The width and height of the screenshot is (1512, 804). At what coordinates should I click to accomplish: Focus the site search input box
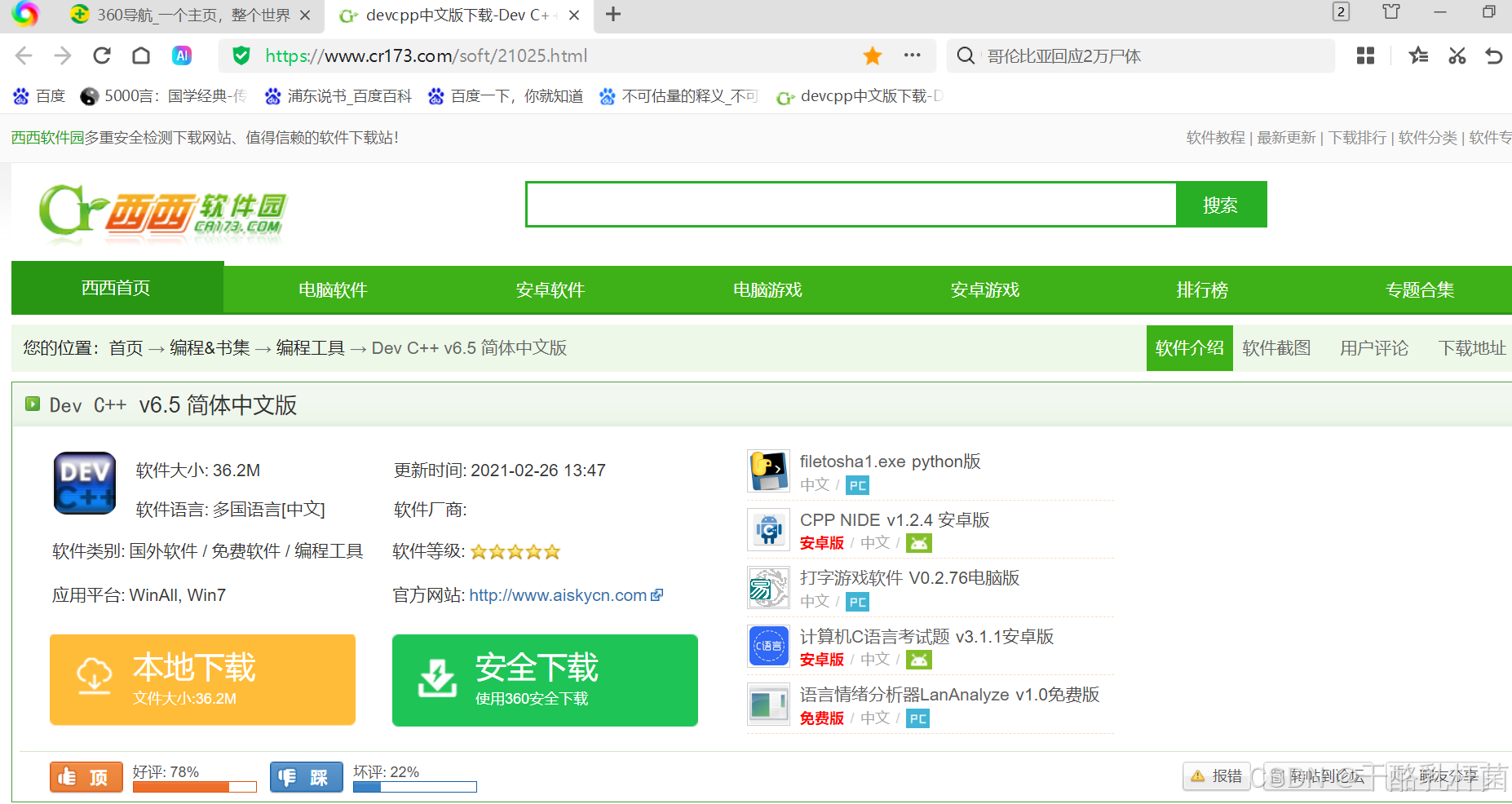(x=851, y=204)
